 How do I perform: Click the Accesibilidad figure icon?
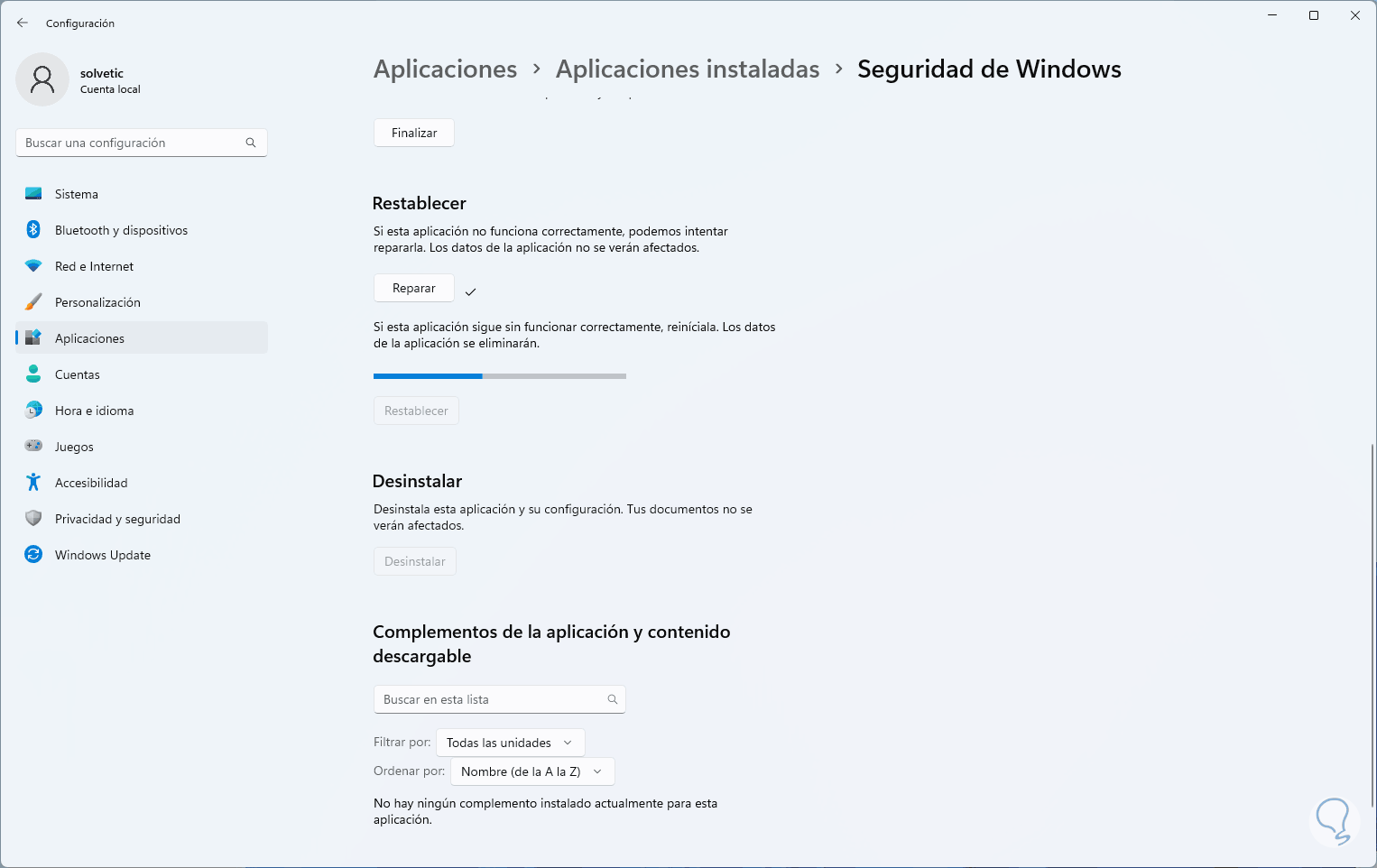tap(33, 483)
